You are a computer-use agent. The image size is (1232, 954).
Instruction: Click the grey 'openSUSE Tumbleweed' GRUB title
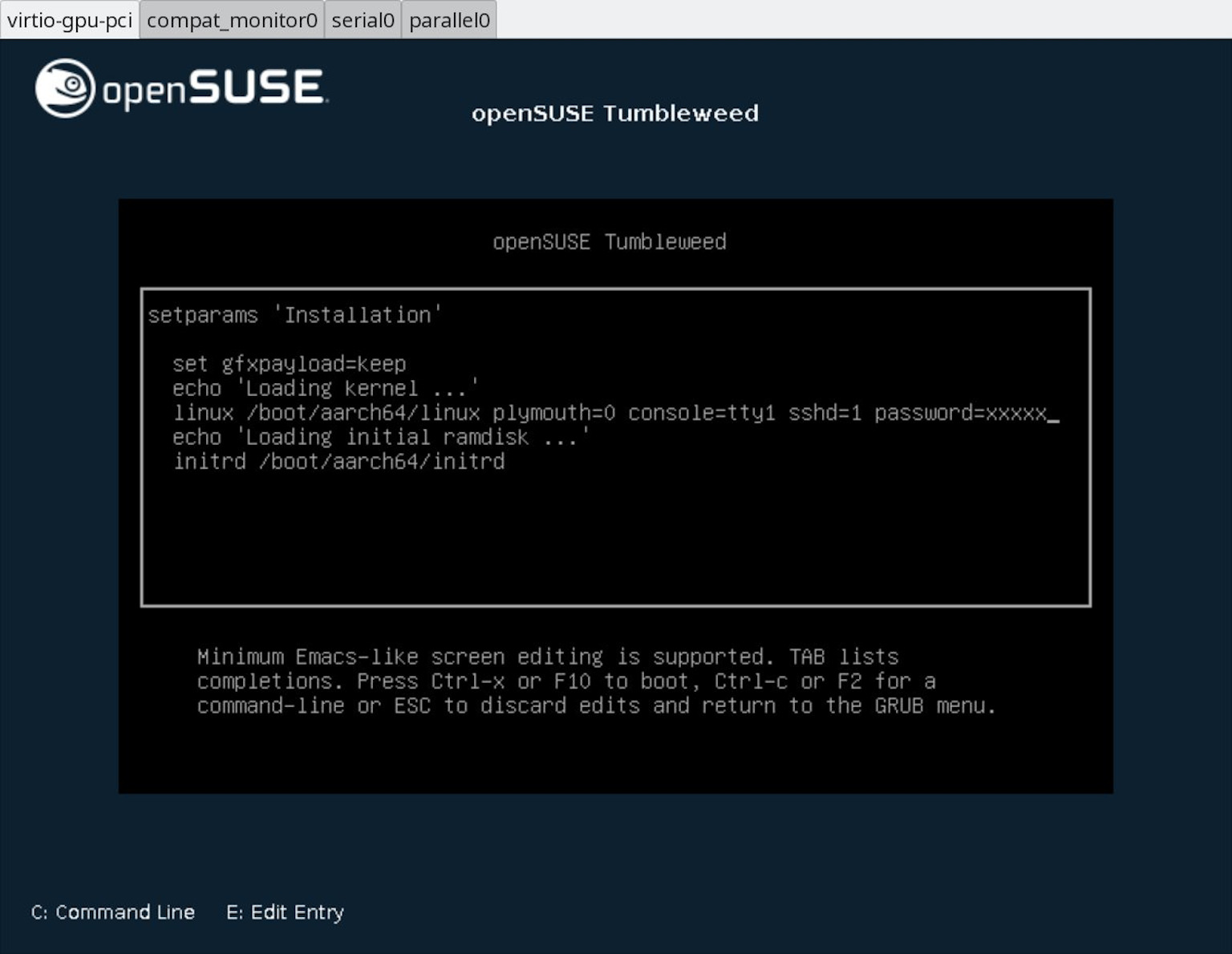(x=610, y=242)
